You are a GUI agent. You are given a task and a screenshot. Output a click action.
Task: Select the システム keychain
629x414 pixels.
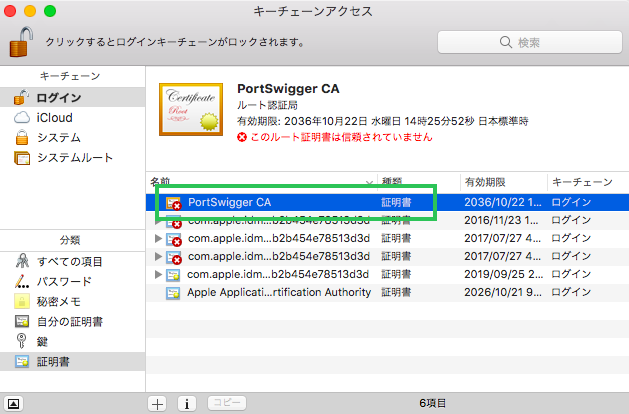point(72,138)
